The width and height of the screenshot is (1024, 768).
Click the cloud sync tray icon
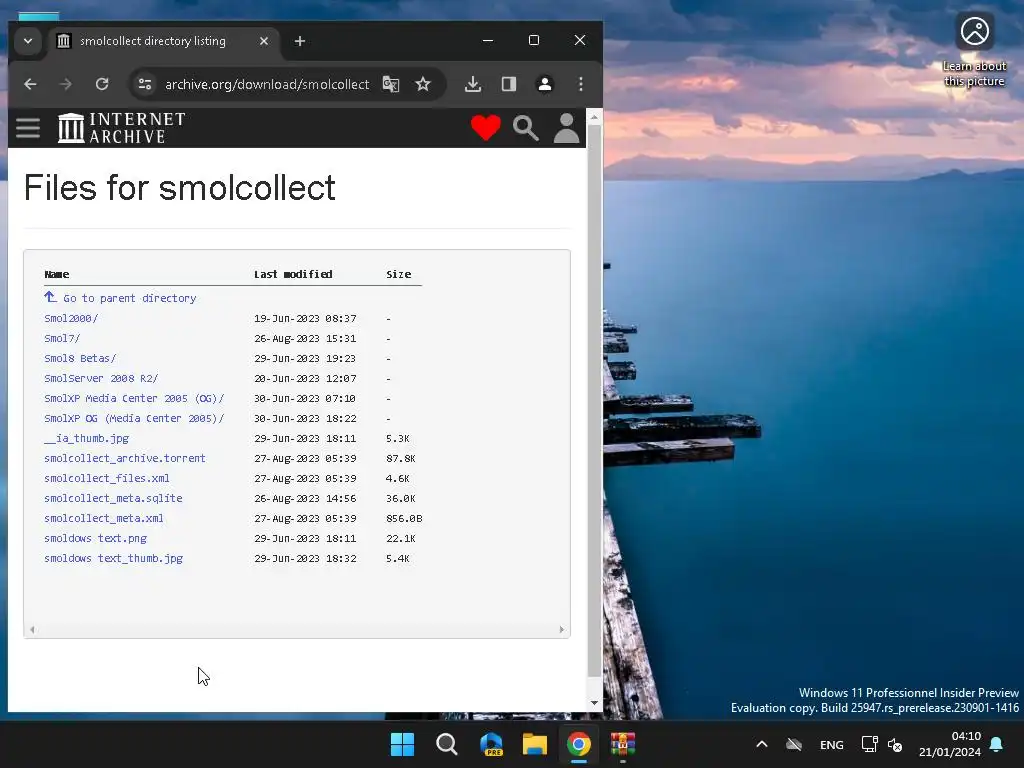tap(794, 744)
